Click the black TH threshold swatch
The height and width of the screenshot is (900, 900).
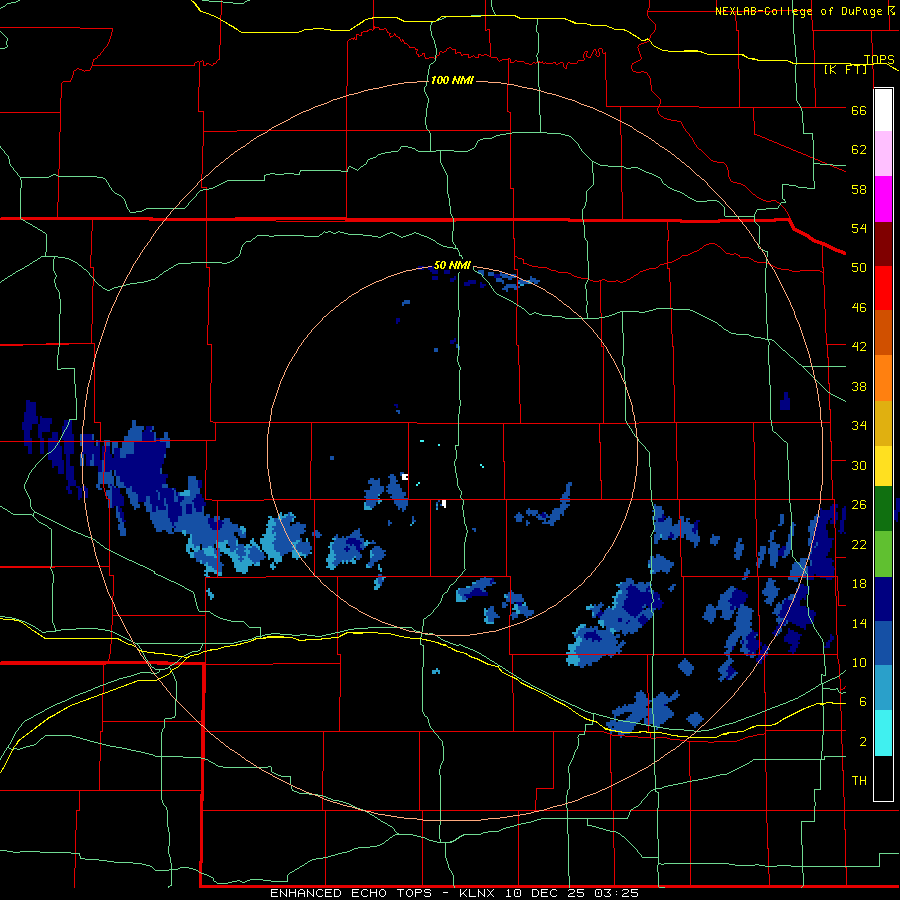pos(883,778)
